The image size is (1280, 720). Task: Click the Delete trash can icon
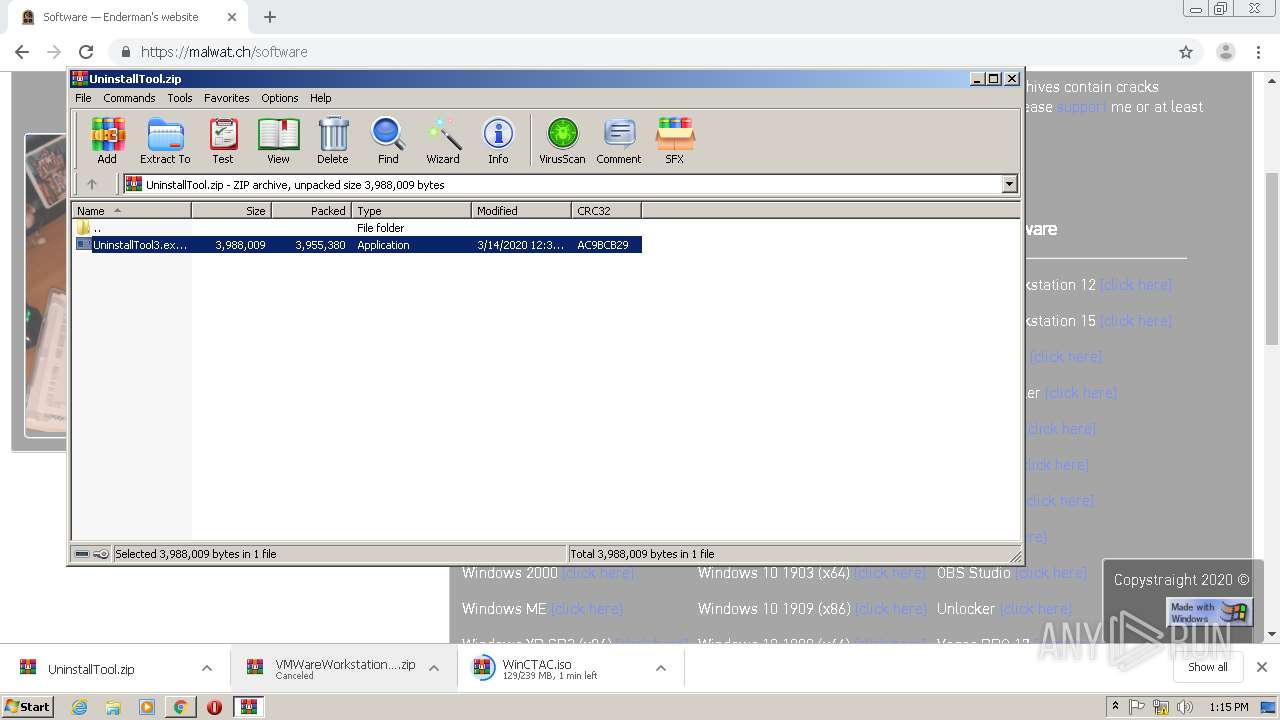(333, 140)
